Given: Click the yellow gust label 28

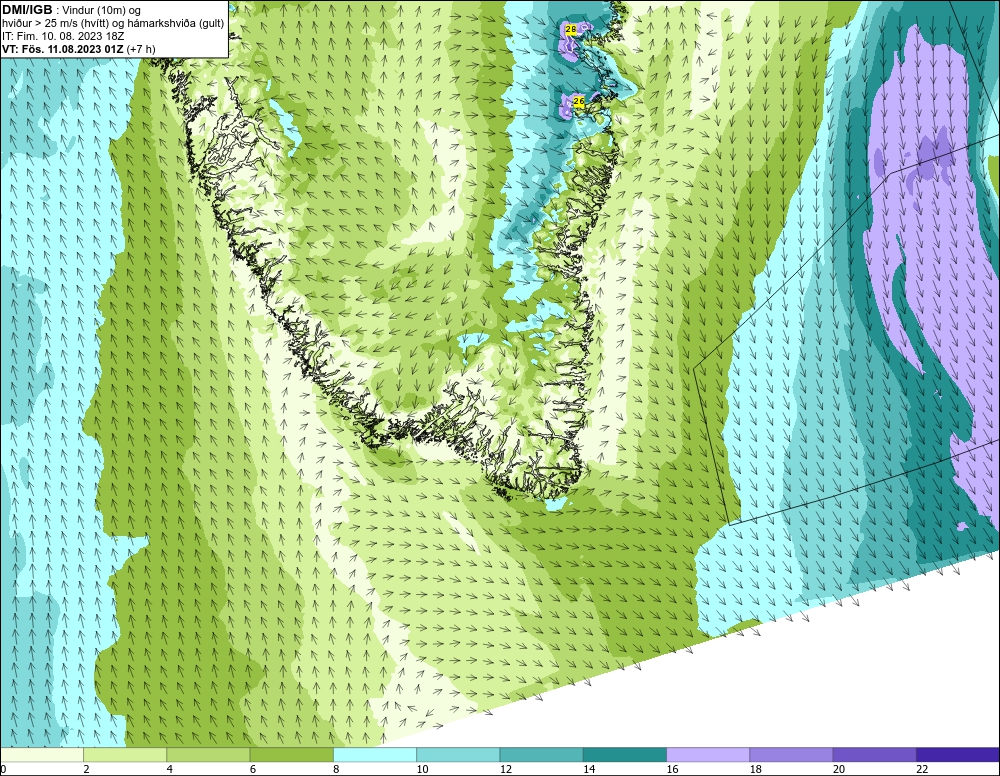Looking at the screenshot, I should (571, 29).
